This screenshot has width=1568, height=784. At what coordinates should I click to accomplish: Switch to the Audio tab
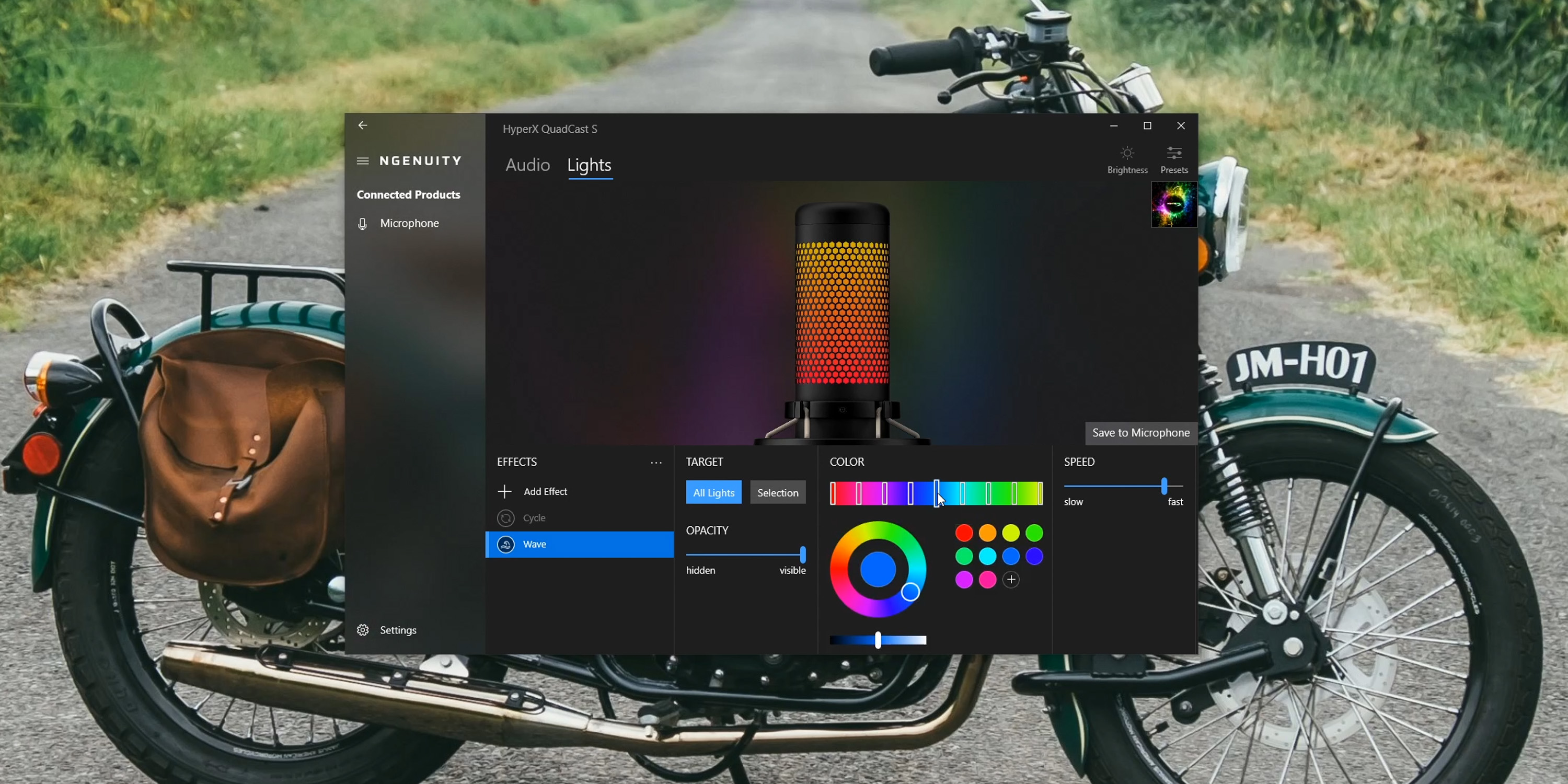(x=527, y=165)
